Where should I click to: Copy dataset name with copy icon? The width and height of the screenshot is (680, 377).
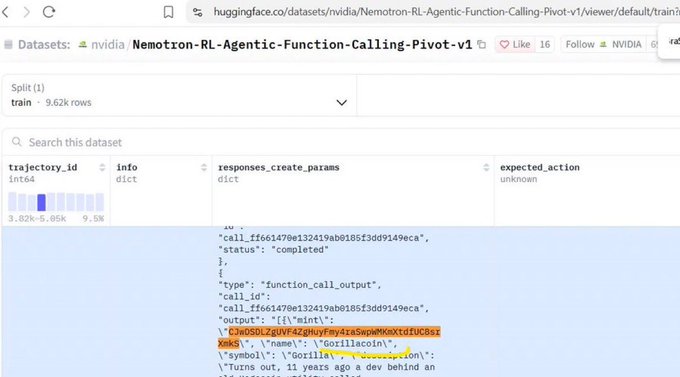click(x=481, y=44)
